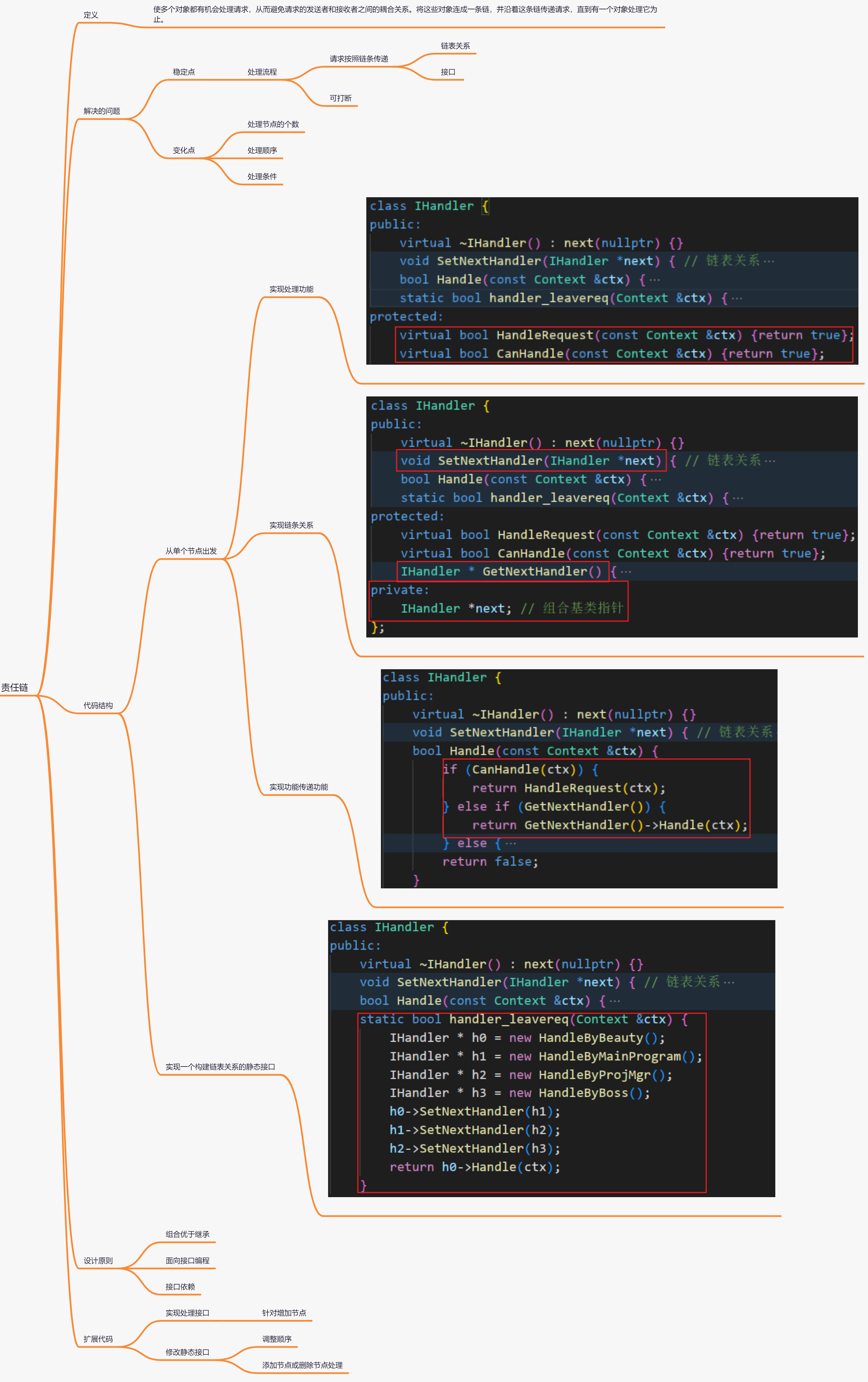Select the root node 责任链
The width and height of the screenshot is (868, 1382).
pos(14,687)
